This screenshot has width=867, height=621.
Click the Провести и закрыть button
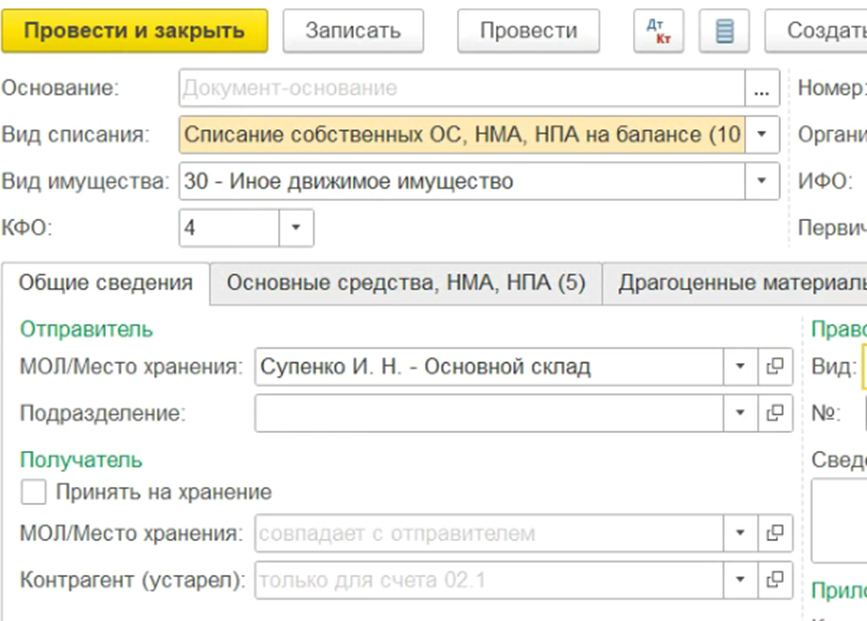tap(134, 31)
